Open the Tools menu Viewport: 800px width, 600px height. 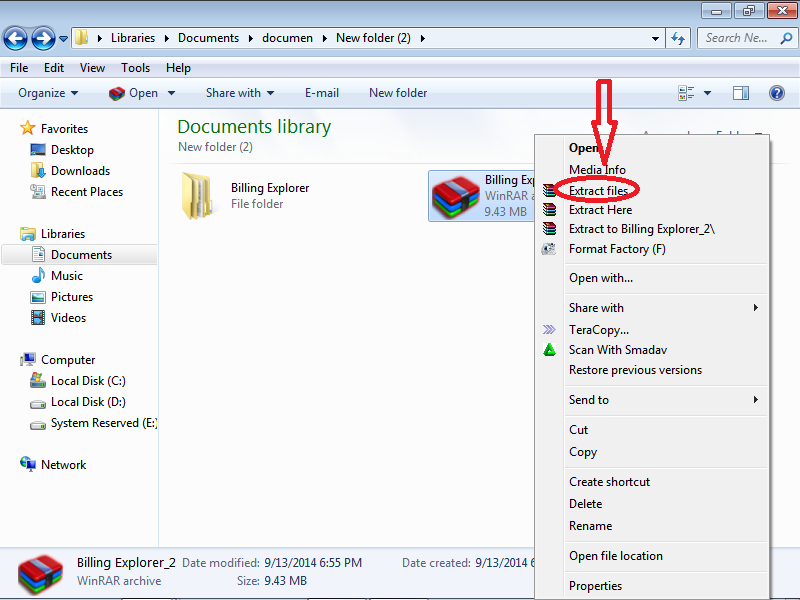pos(135,68)
